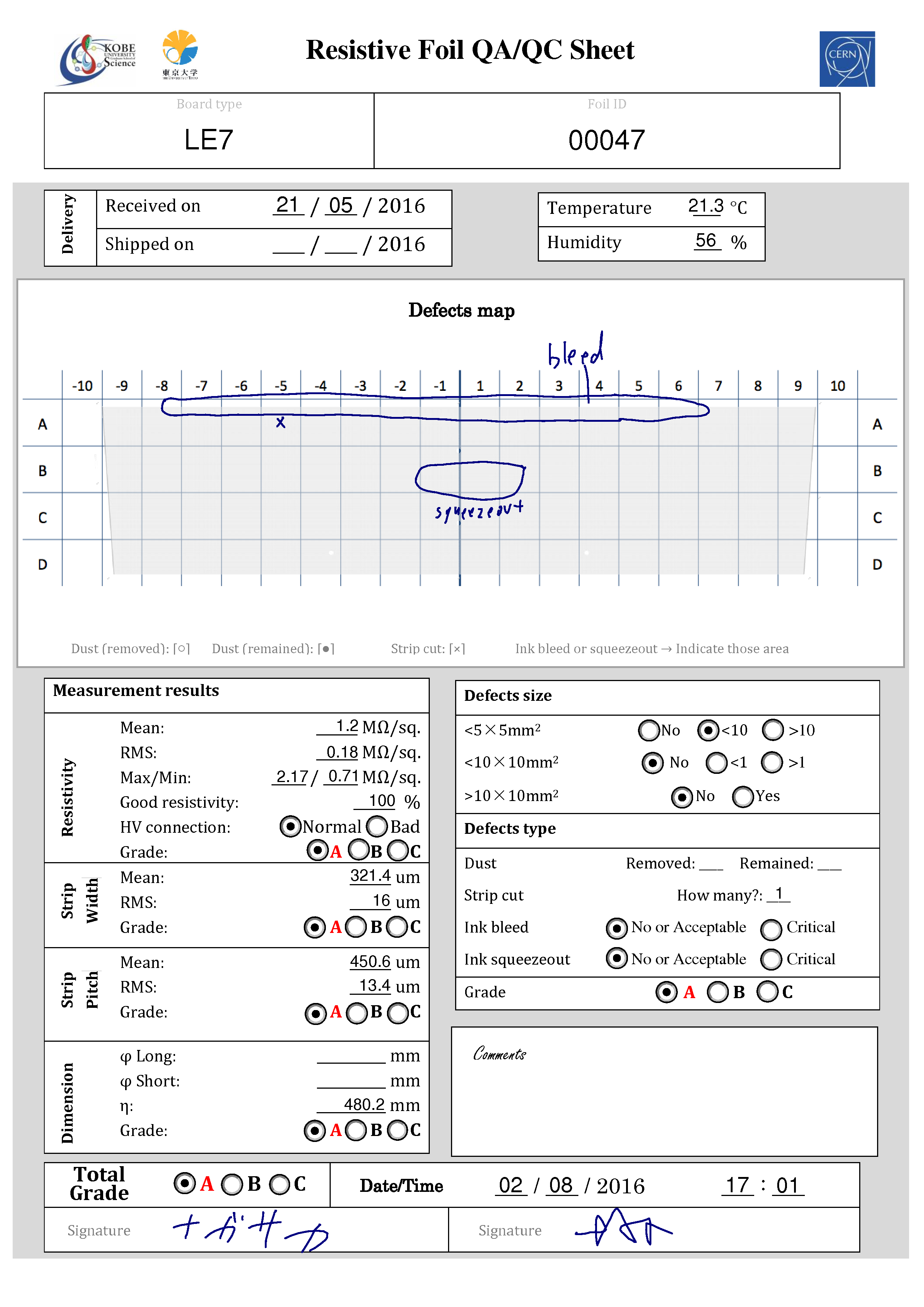Mark Ink bleed as Critical
Viewport: 924px width, 1307px height.
click(771, 929)
